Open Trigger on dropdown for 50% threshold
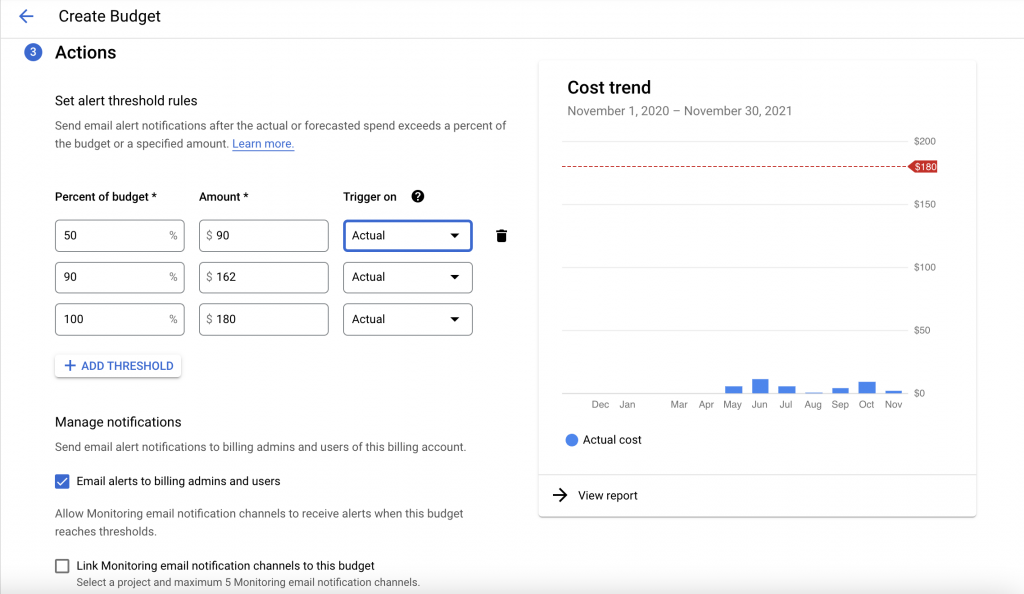1024x594 pixels. click(408, 236)
